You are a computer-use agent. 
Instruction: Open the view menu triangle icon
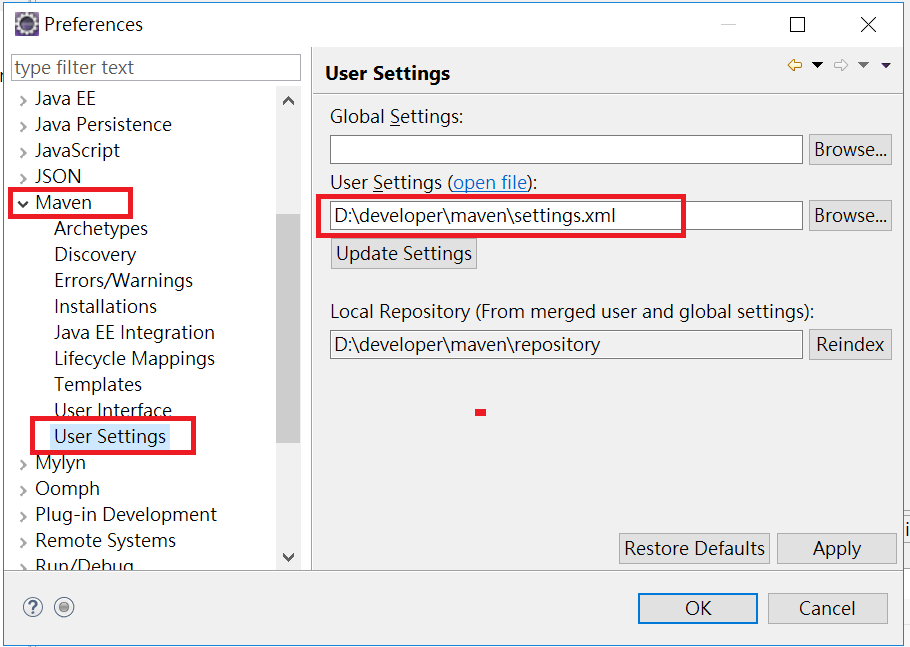pos(886,65)
